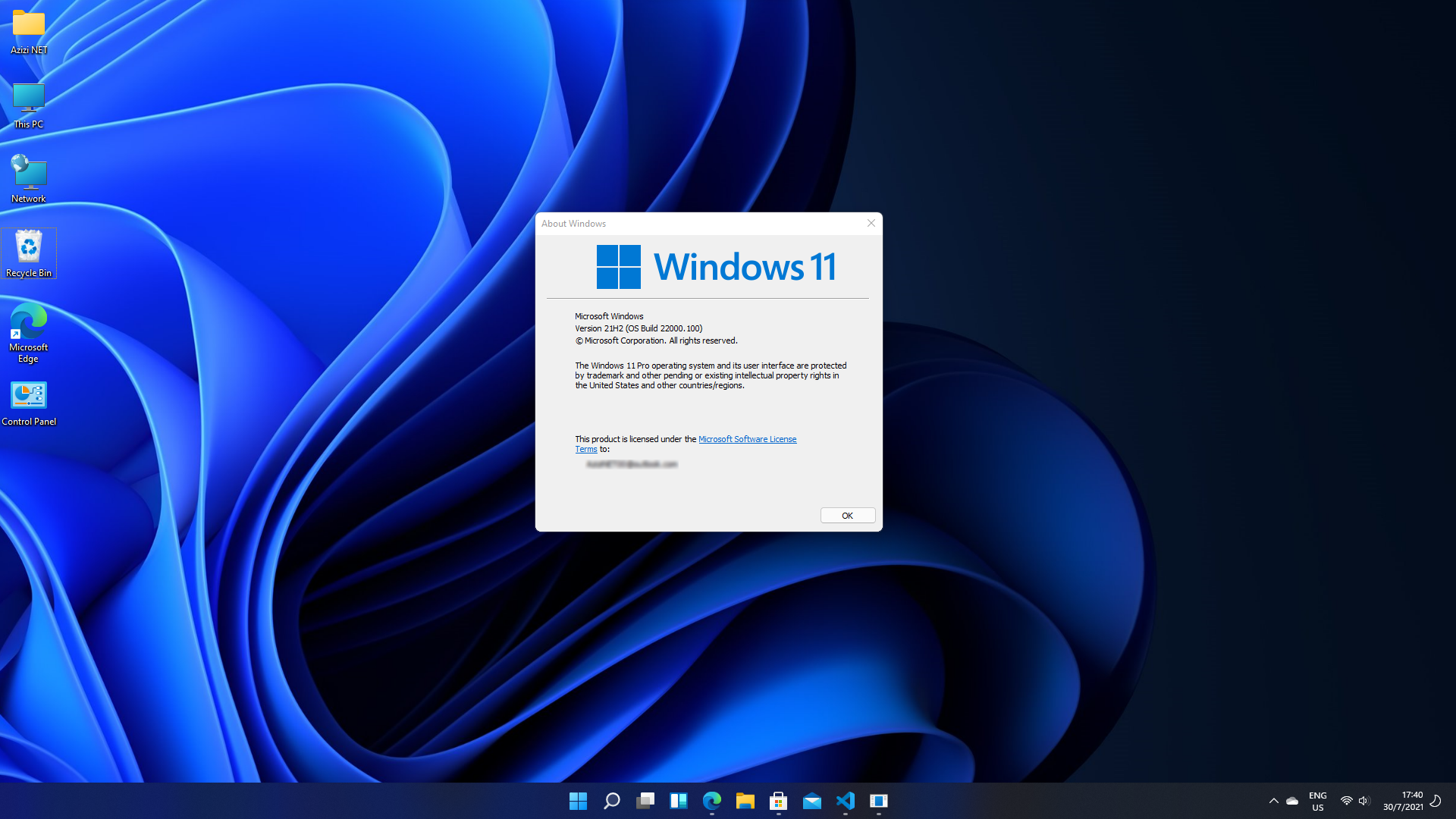
Task: Click the About Windows taskbar app icon
Action: (879, 801)
